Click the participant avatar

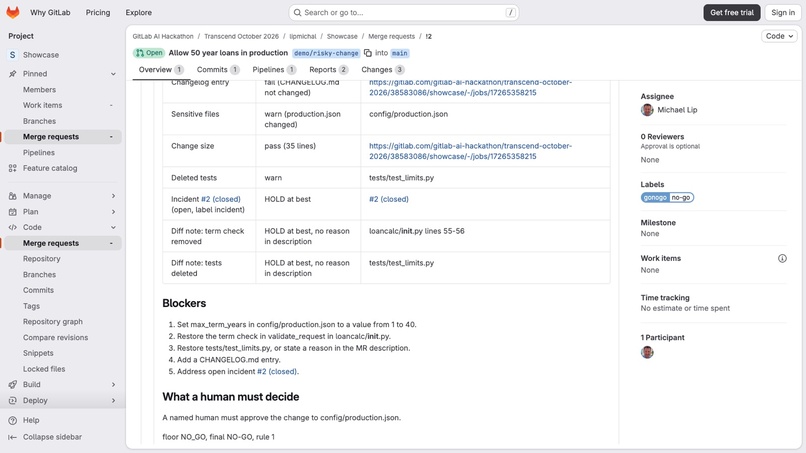click(x=647, y=352)
